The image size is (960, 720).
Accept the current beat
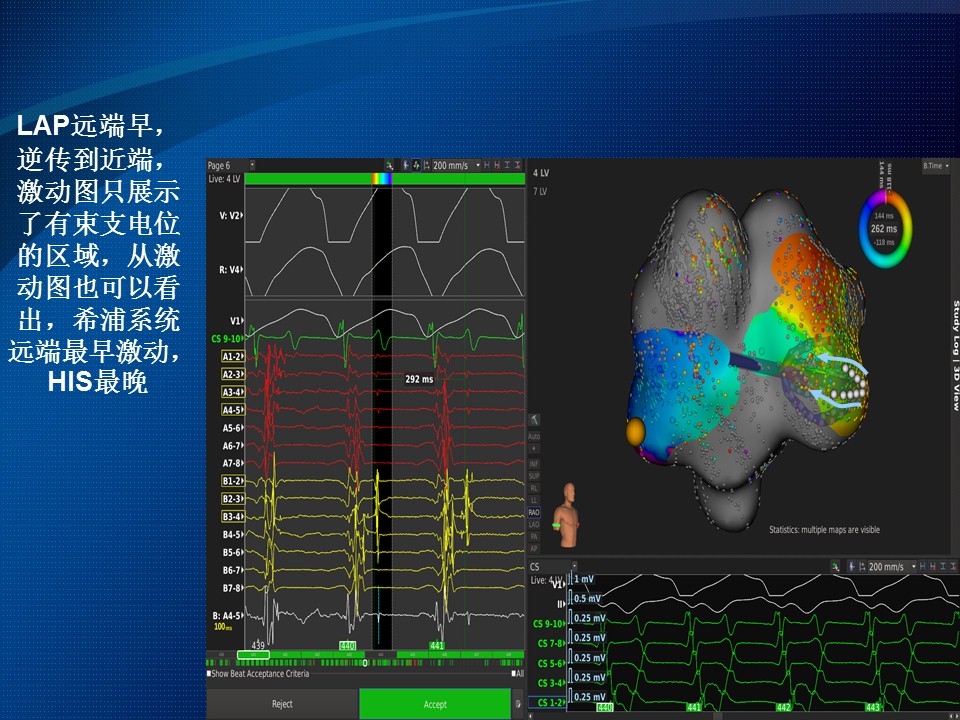[x=435, y=704]
